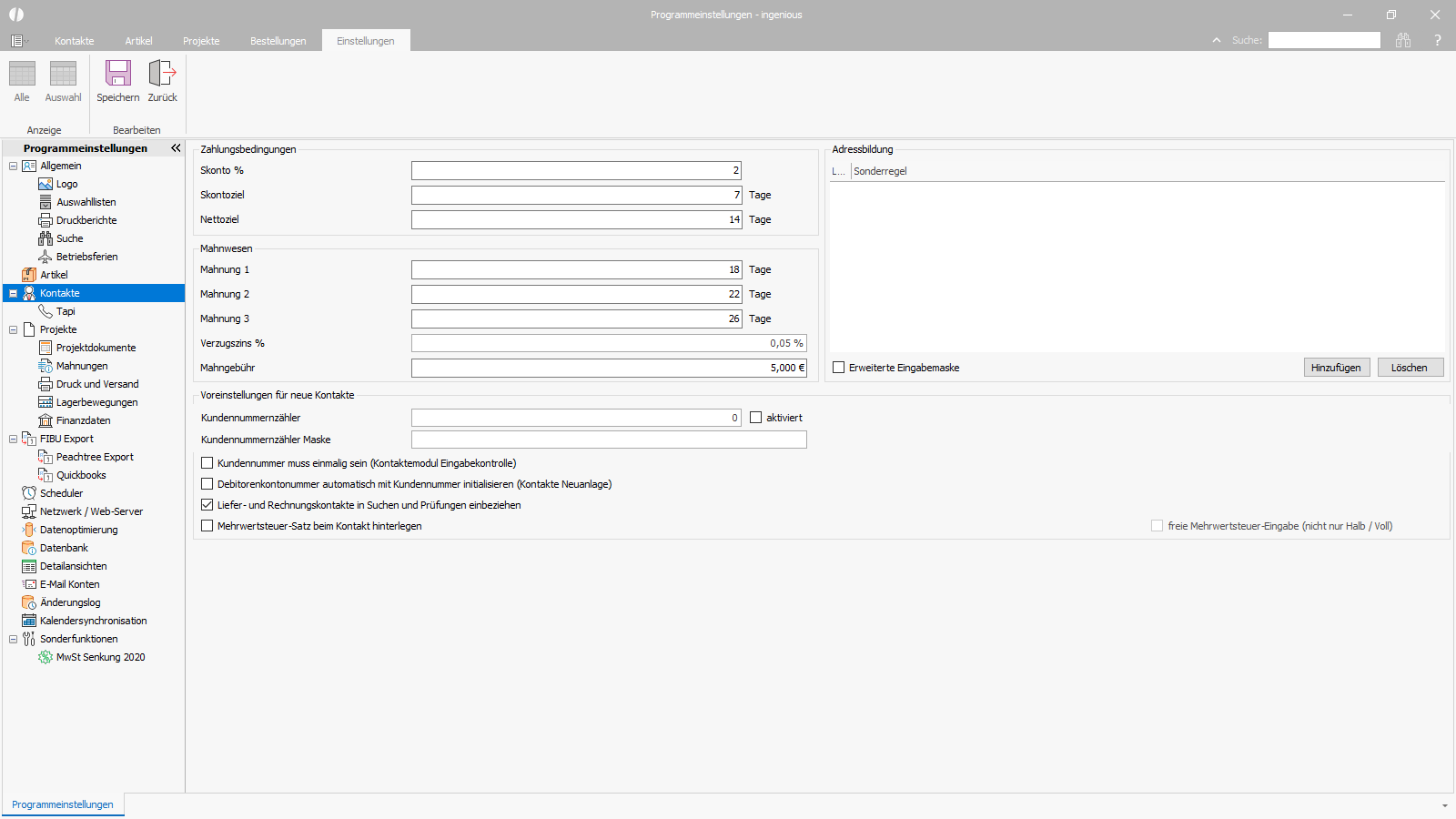Open the Kontakte ribbon tab
The width and height of the screenshot is (1456, 819).
(x=75, y=41)
